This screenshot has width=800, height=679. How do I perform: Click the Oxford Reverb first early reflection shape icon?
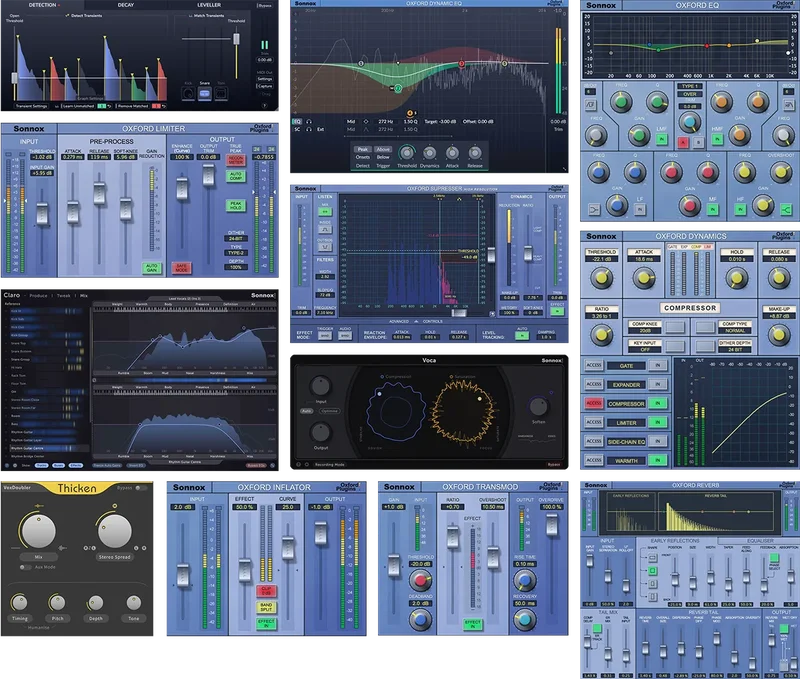pos(653,558)
